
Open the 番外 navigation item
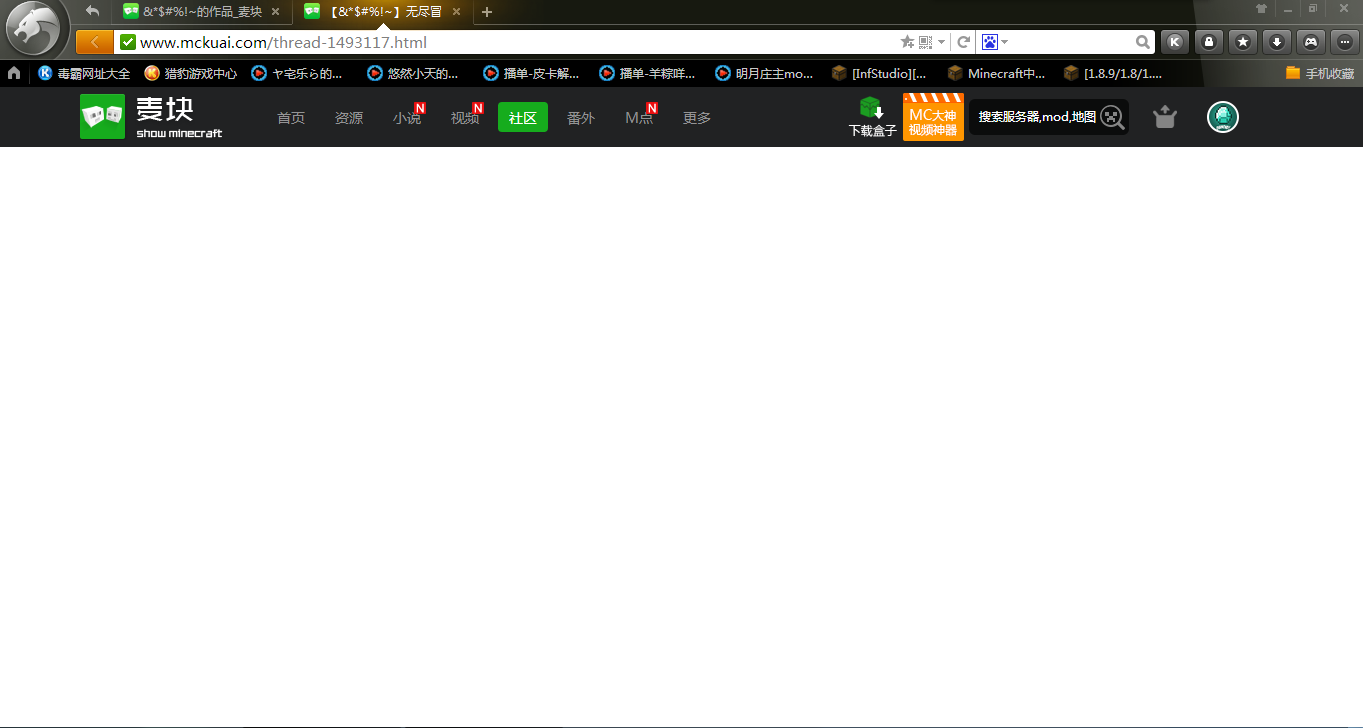pos(581,118)
